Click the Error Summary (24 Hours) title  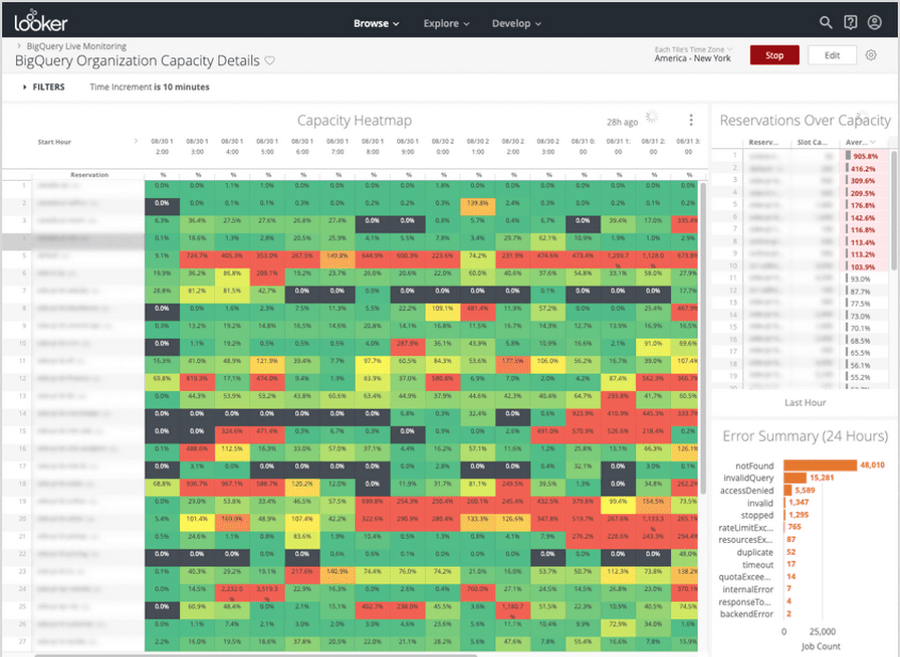(x=805, y=437)
